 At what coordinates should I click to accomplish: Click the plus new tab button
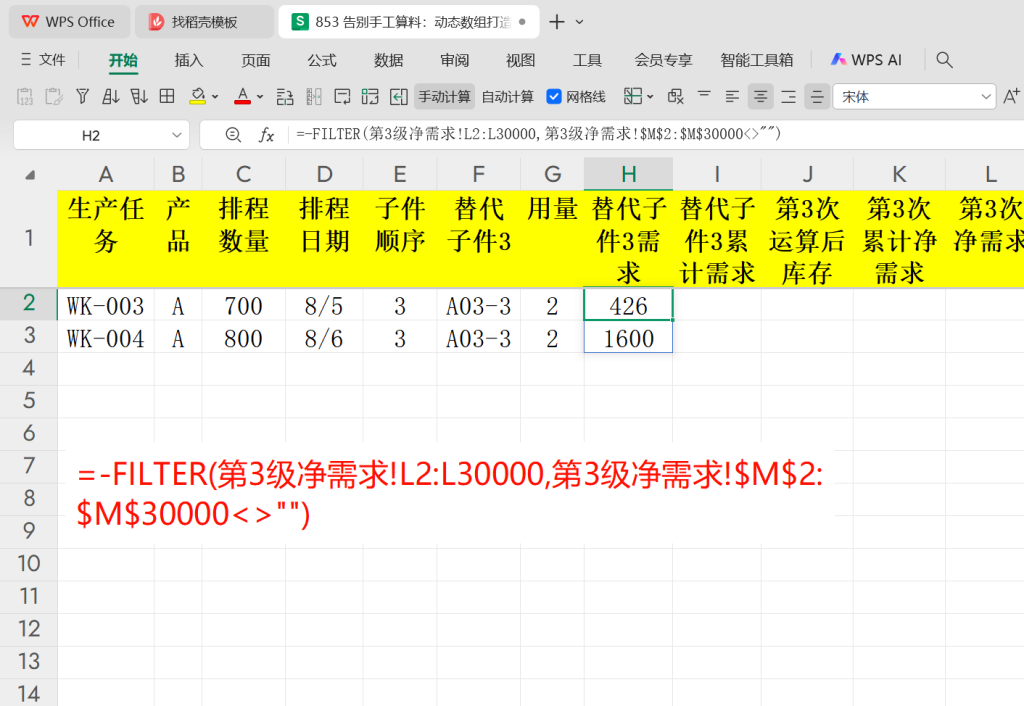(x=556, y=22)
